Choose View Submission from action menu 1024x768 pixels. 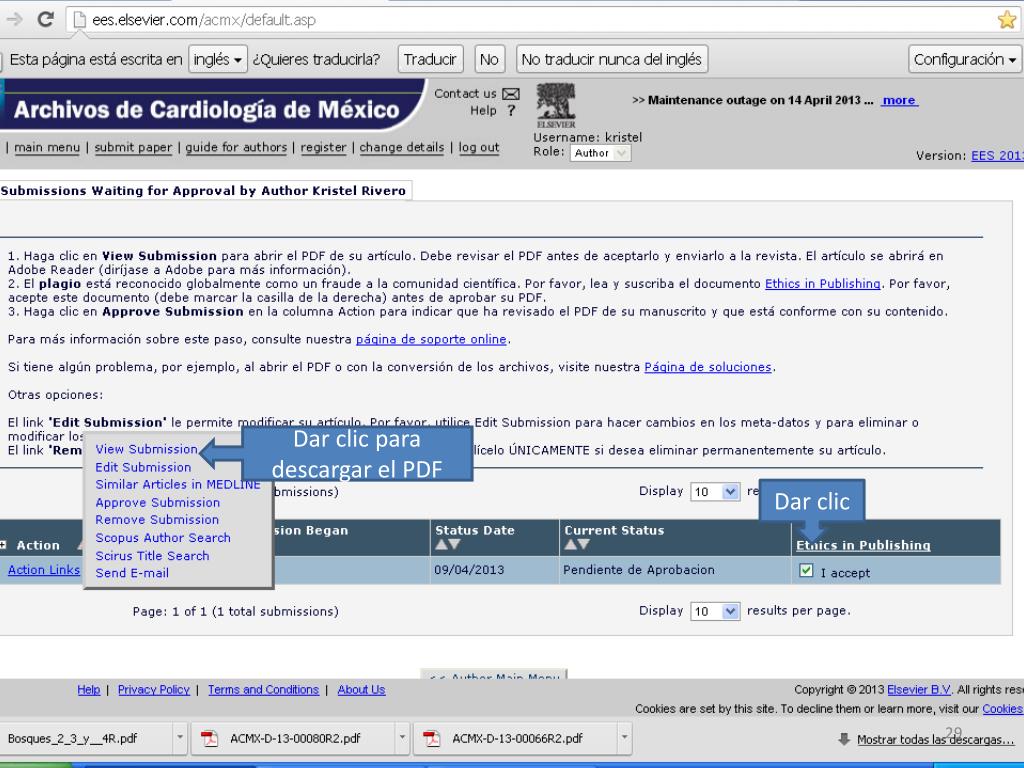click(146, 449)
